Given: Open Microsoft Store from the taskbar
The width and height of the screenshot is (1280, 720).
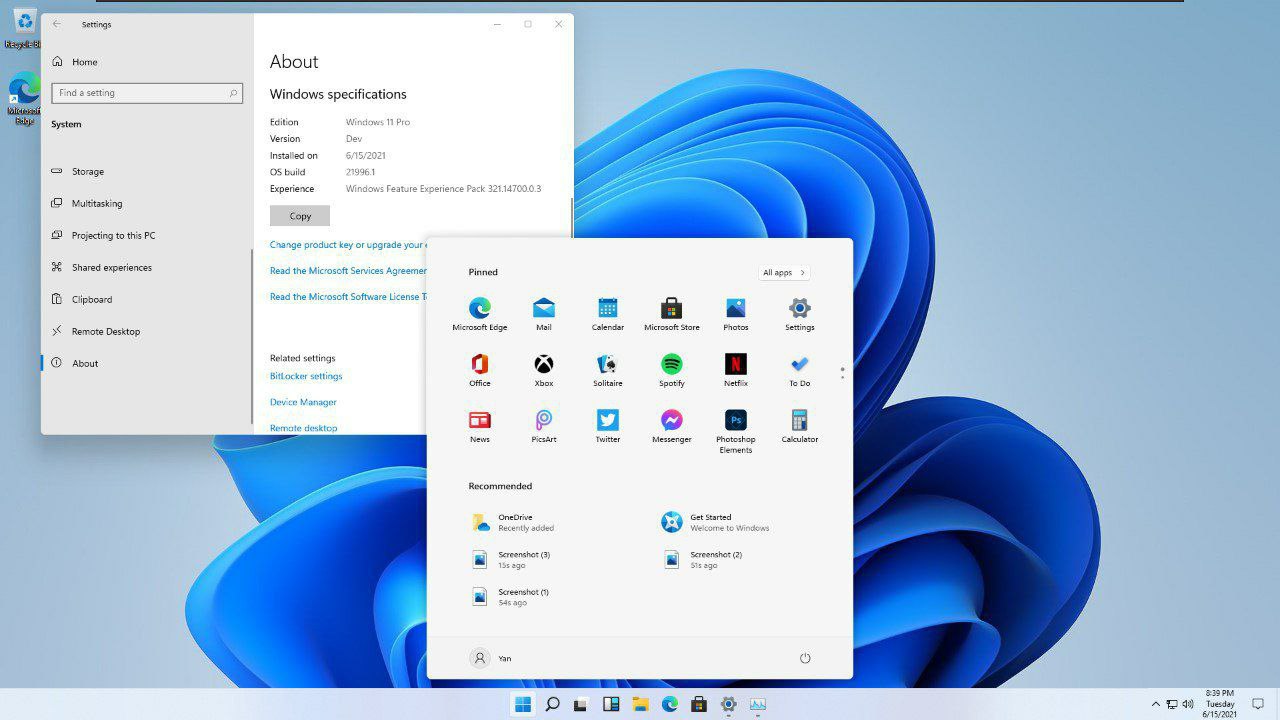Looking at the screenshot, I should click(x=699, y=704).
